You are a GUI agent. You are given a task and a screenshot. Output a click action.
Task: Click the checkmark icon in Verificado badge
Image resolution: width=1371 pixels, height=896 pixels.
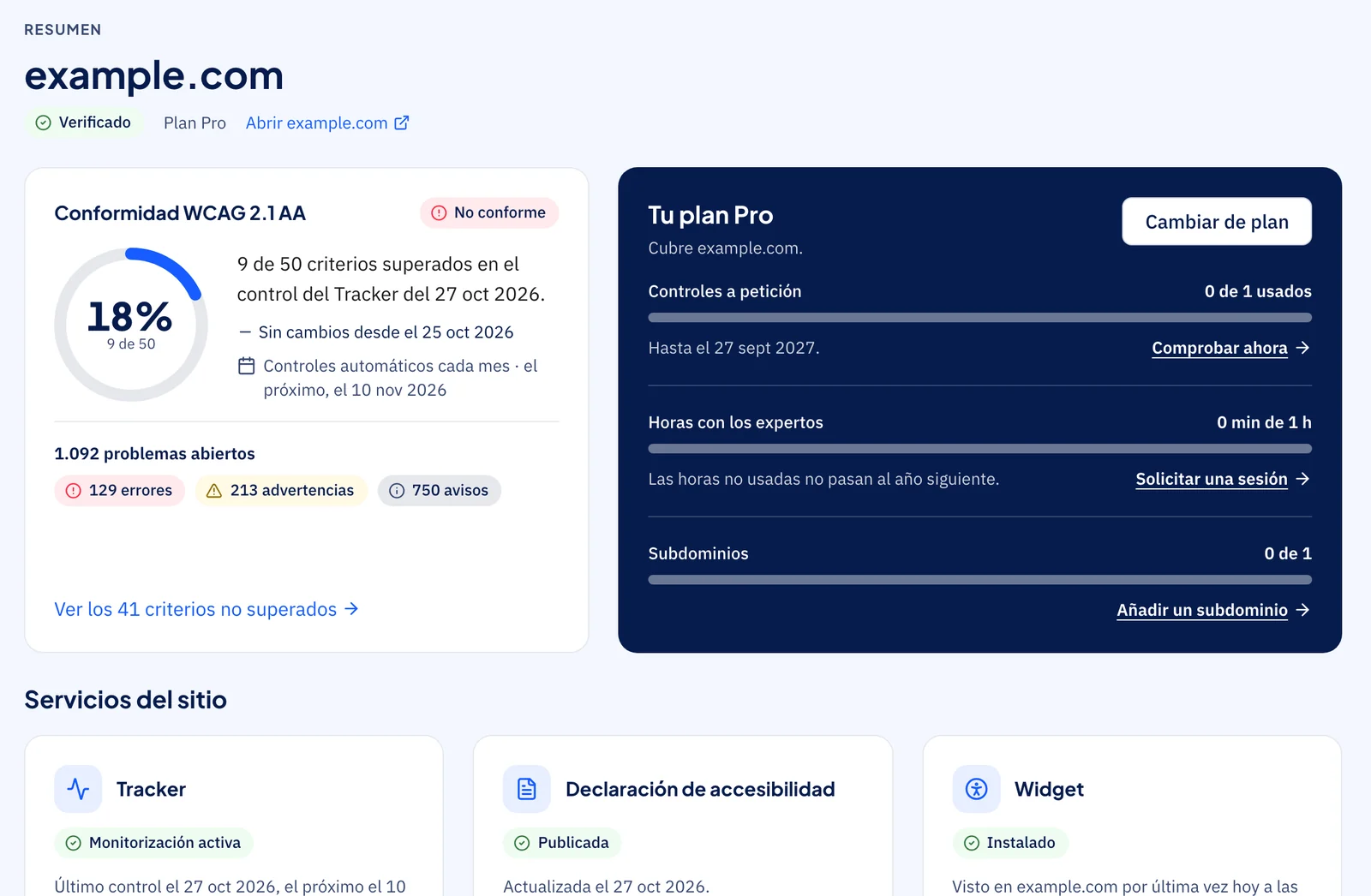(43, 122)
